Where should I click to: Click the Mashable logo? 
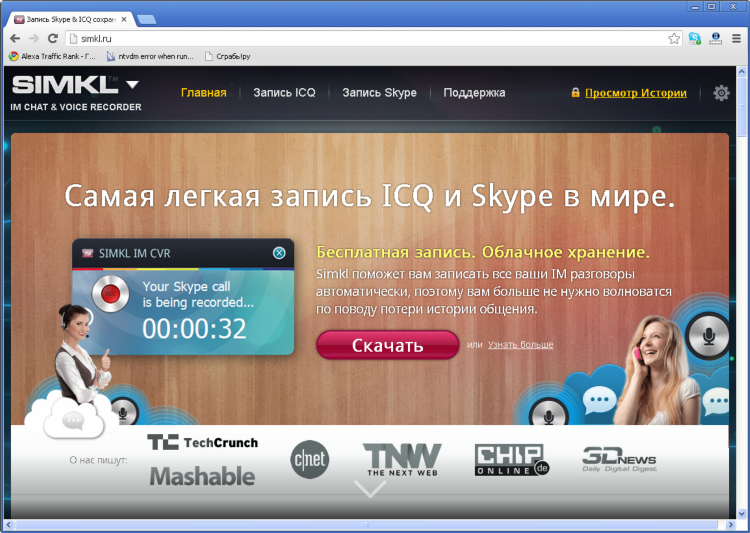coord(202,476)
